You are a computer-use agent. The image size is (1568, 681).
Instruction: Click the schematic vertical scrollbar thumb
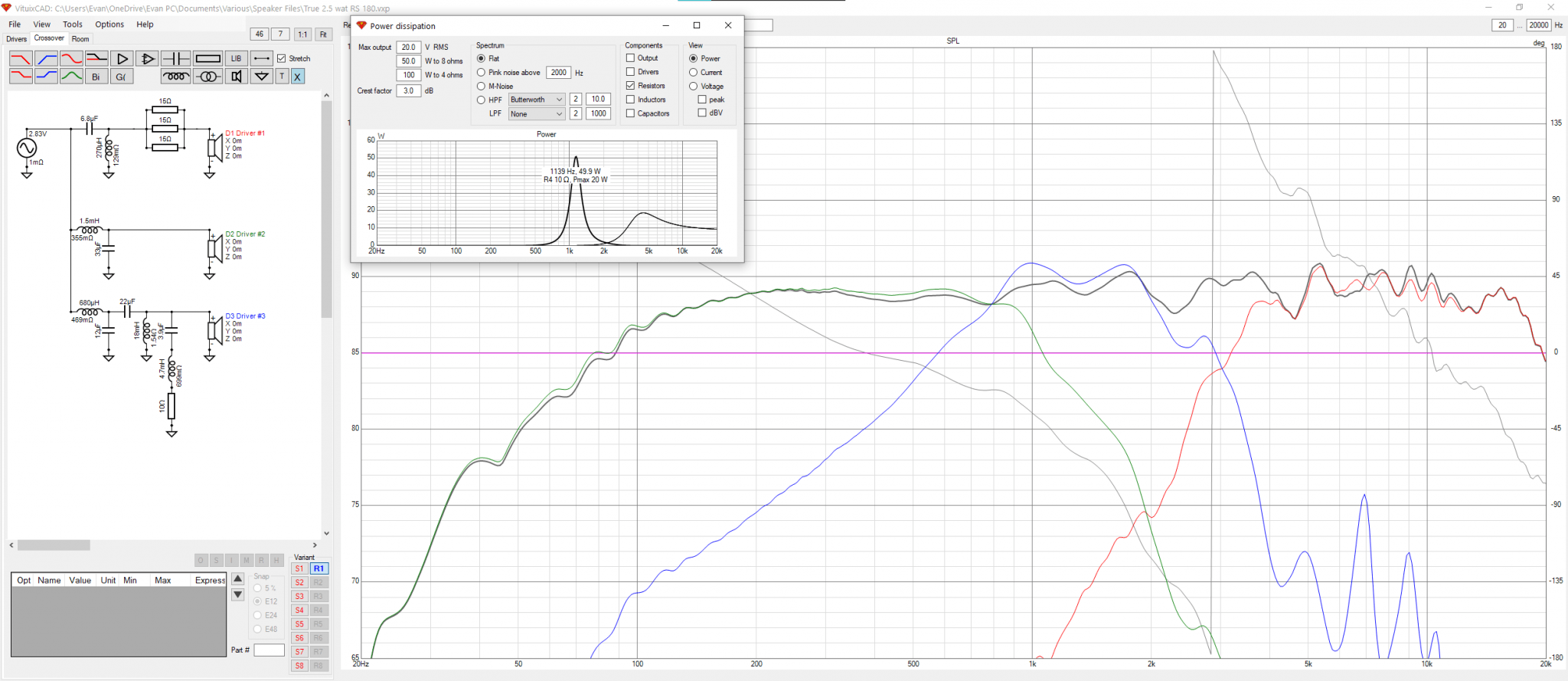[326, 208]
